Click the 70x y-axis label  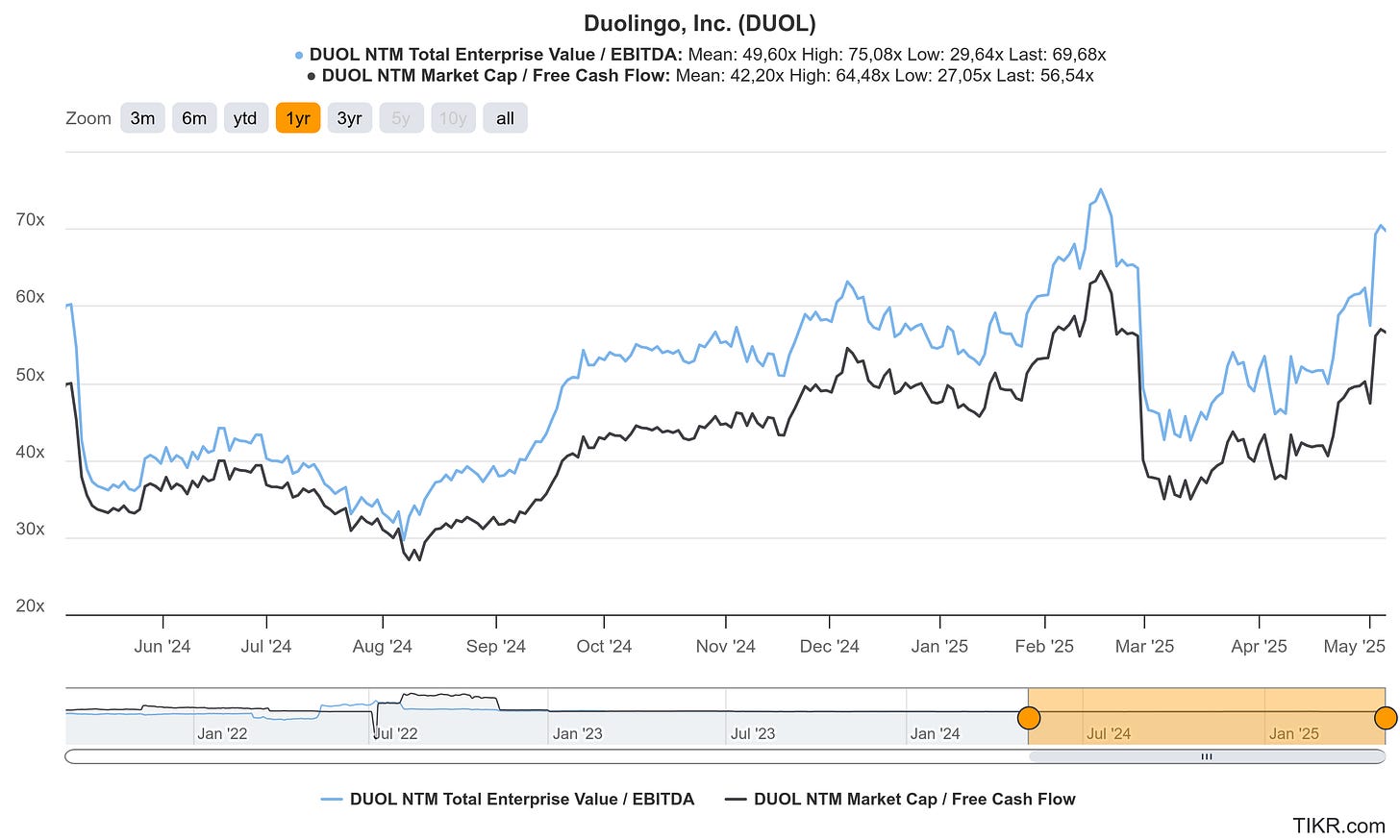(30, 220)
